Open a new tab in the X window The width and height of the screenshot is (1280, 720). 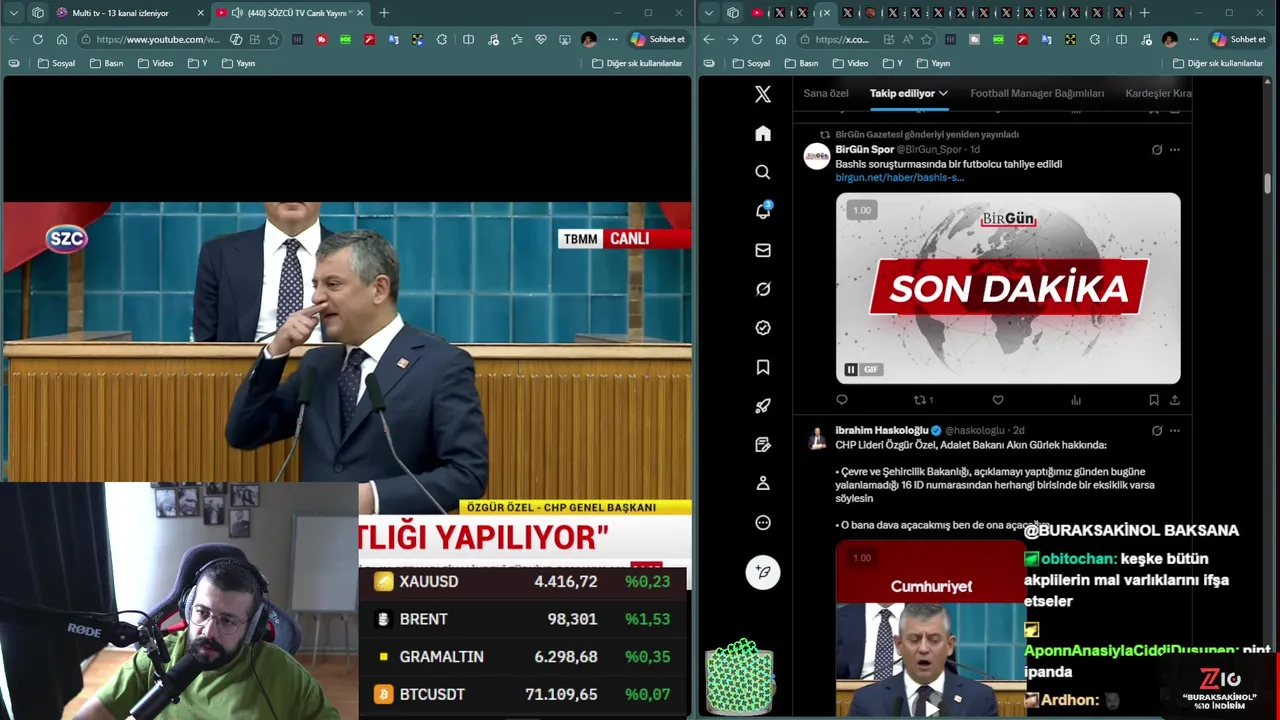click(x=1144, y=13)
